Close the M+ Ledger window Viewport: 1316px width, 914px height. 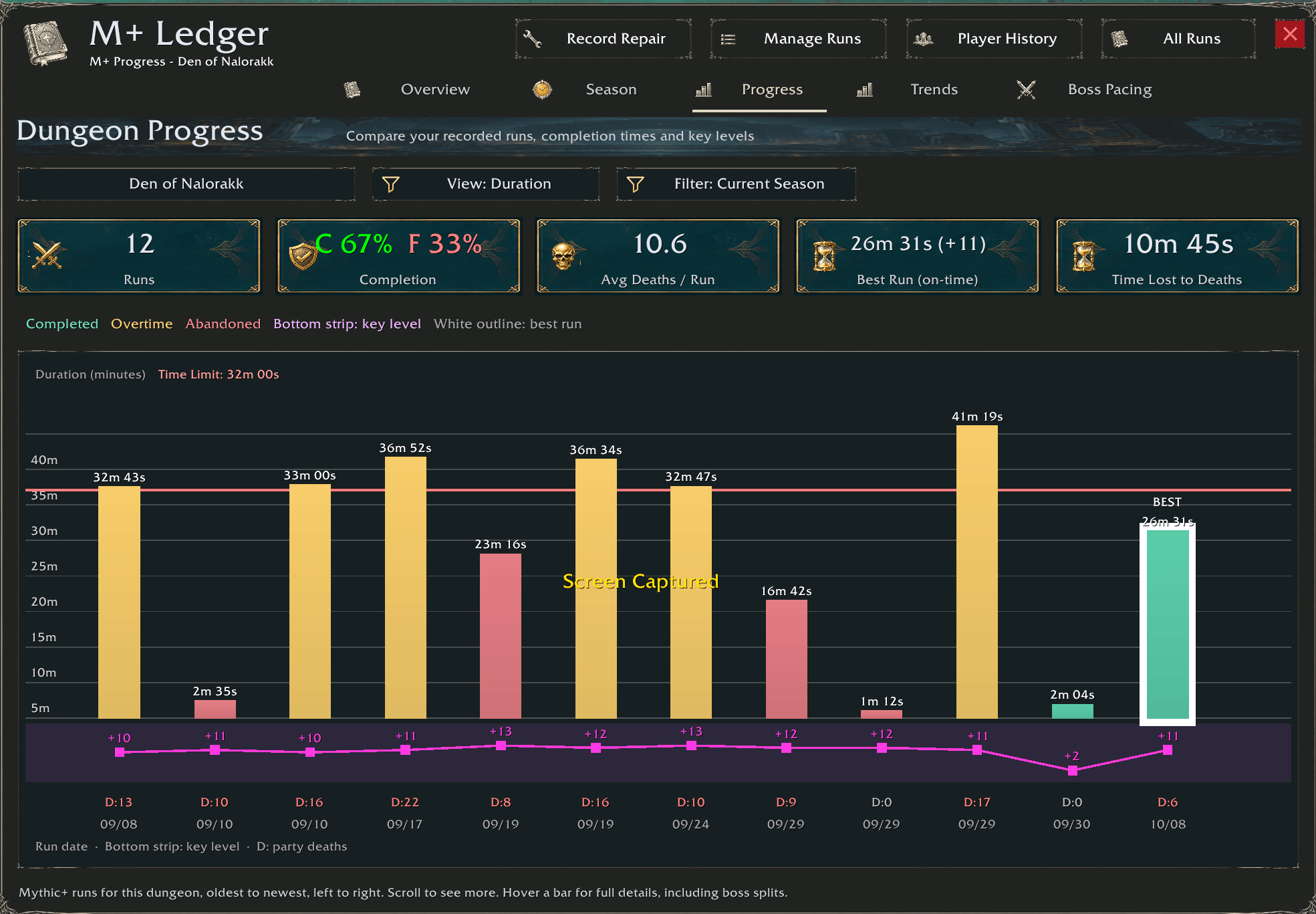pos(1290,34)
